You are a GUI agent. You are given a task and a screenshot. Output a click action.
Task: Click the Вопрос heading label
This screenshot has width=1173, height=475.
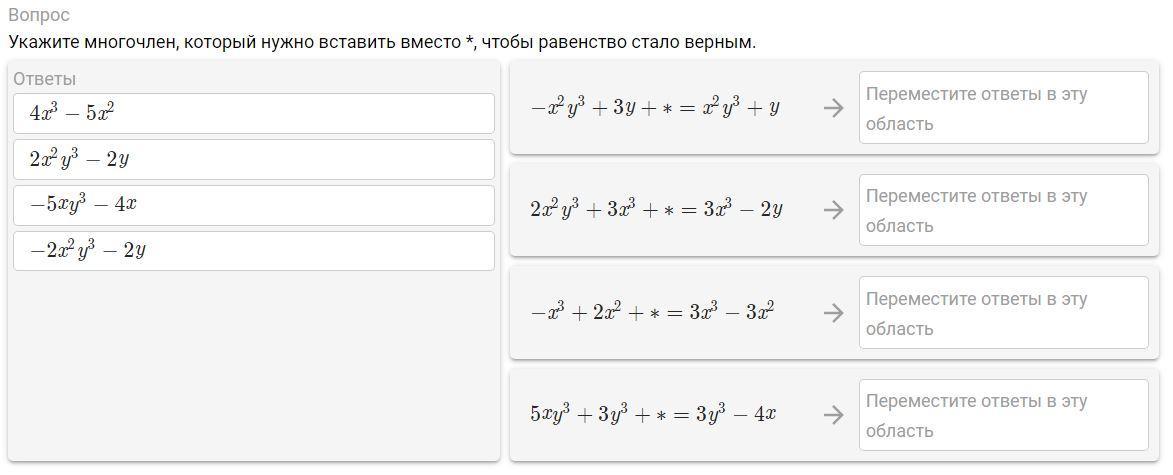tap(39, 15)
